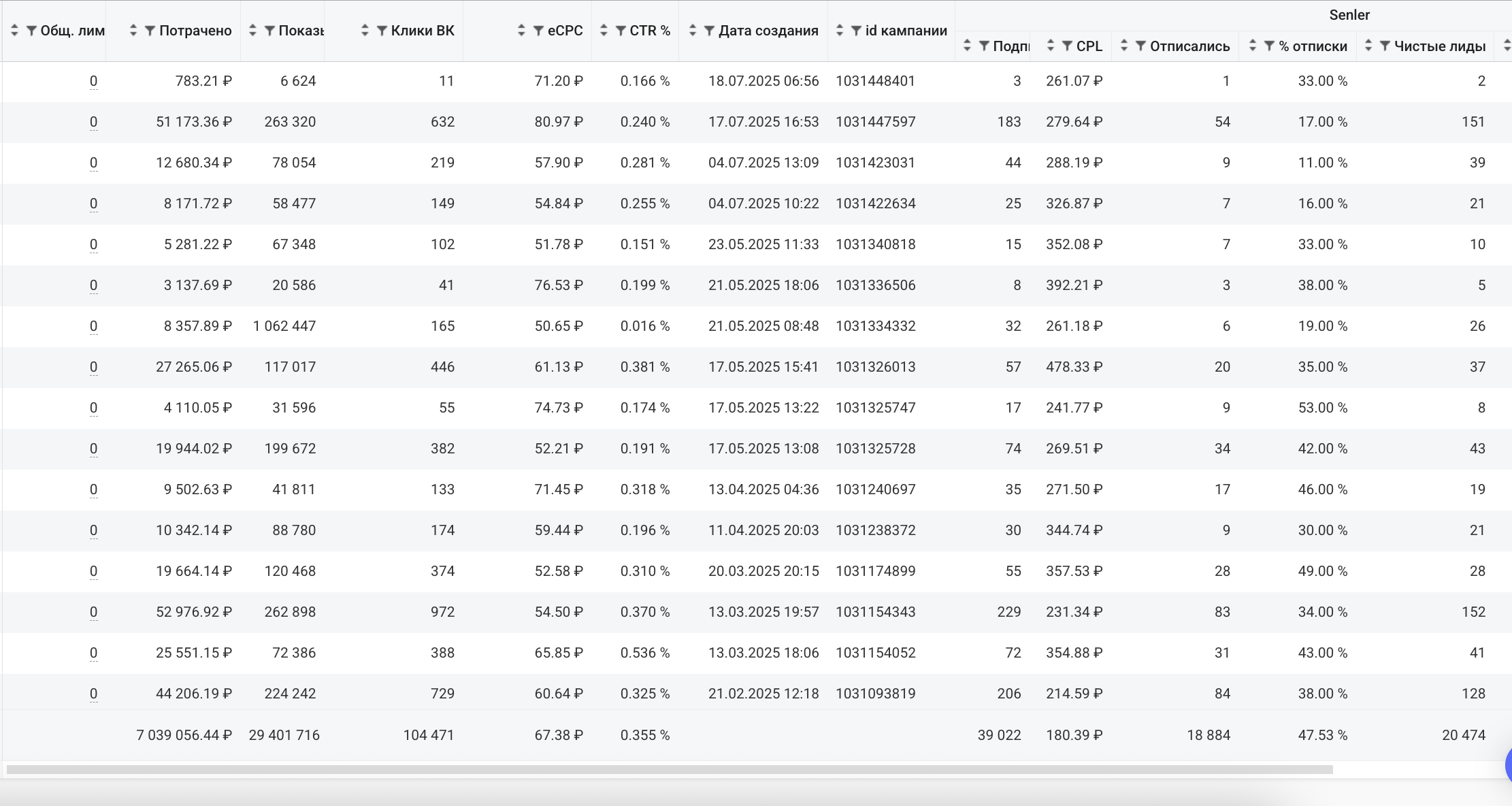Click campaign id 1031447597 cell
The height and width of the screenshot is (806, 1512).
(x=875, y=122)
